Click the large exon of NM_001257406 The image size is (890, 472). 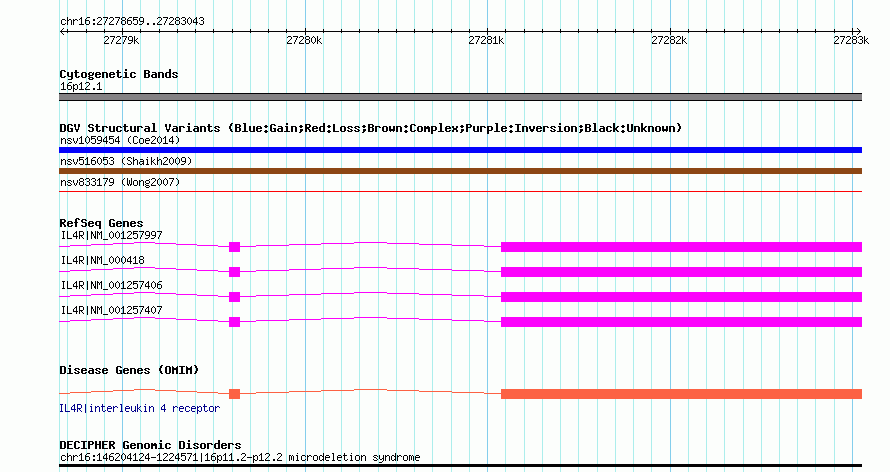pyautogui.click(x=682, y=297)
